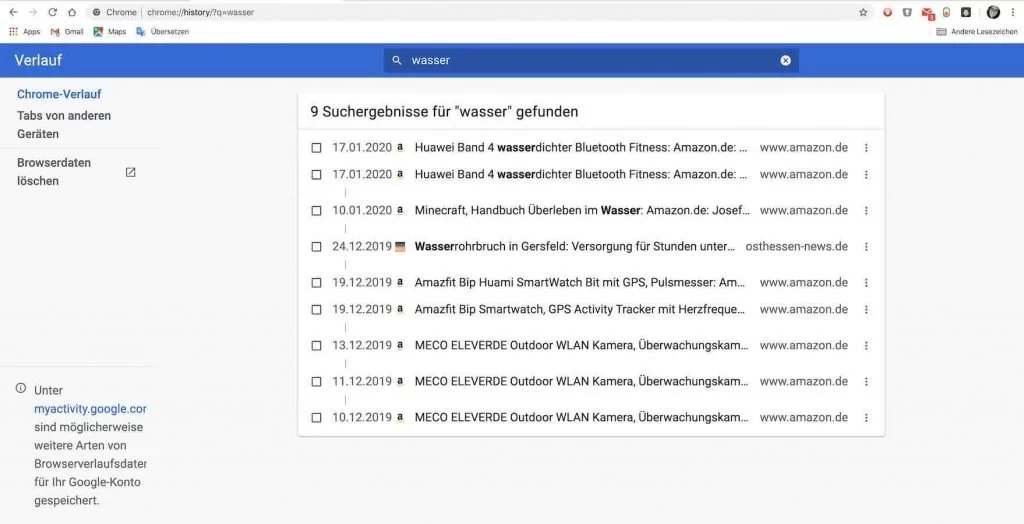Focus the history search field containing wasser
The image size is (1024, 524).
[591, 60]
